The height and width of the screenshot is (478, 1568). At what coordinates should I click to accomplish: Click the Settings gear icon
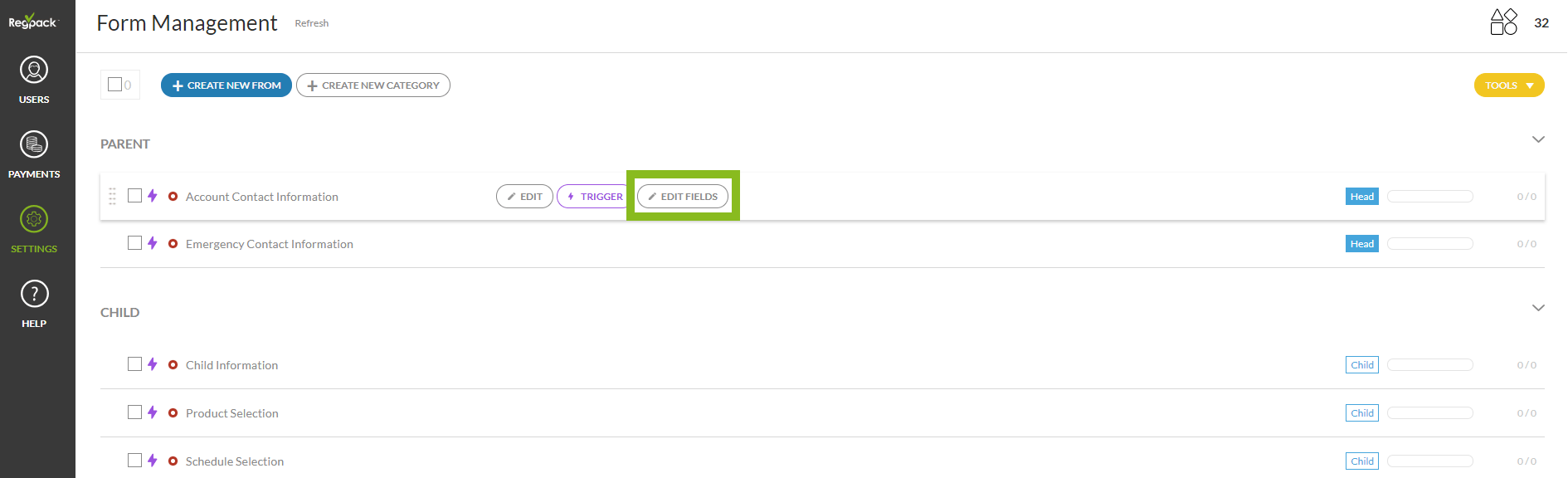pyautogui.click(x=34, y=220)
